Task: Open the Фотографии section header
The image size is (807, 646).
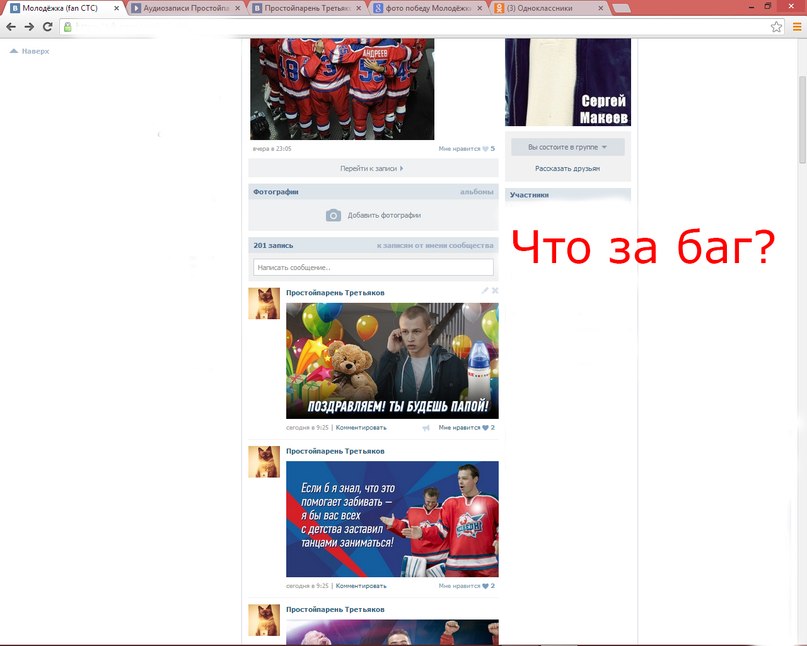Action: (276, 192)
